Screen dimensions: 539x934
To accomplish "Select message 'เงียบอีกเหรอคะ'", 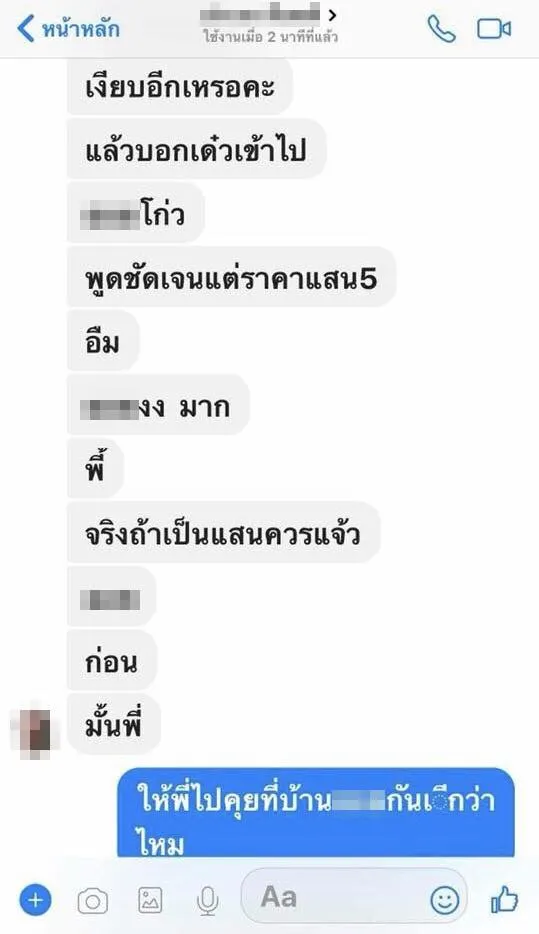I will pos(180,86).
